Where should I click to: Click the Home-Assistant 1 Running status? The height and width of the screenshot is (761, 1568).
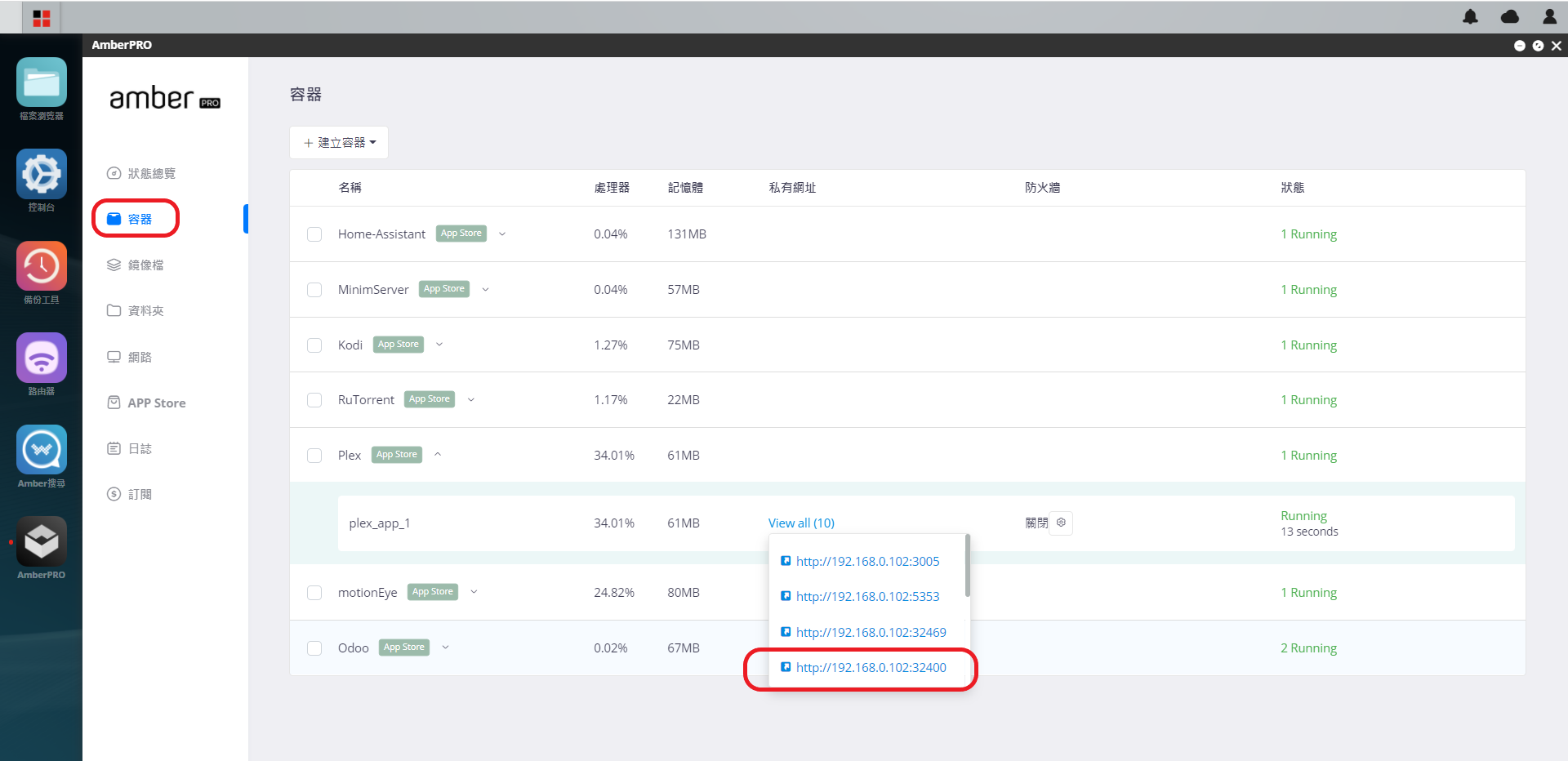click(x=1308, y=234)
